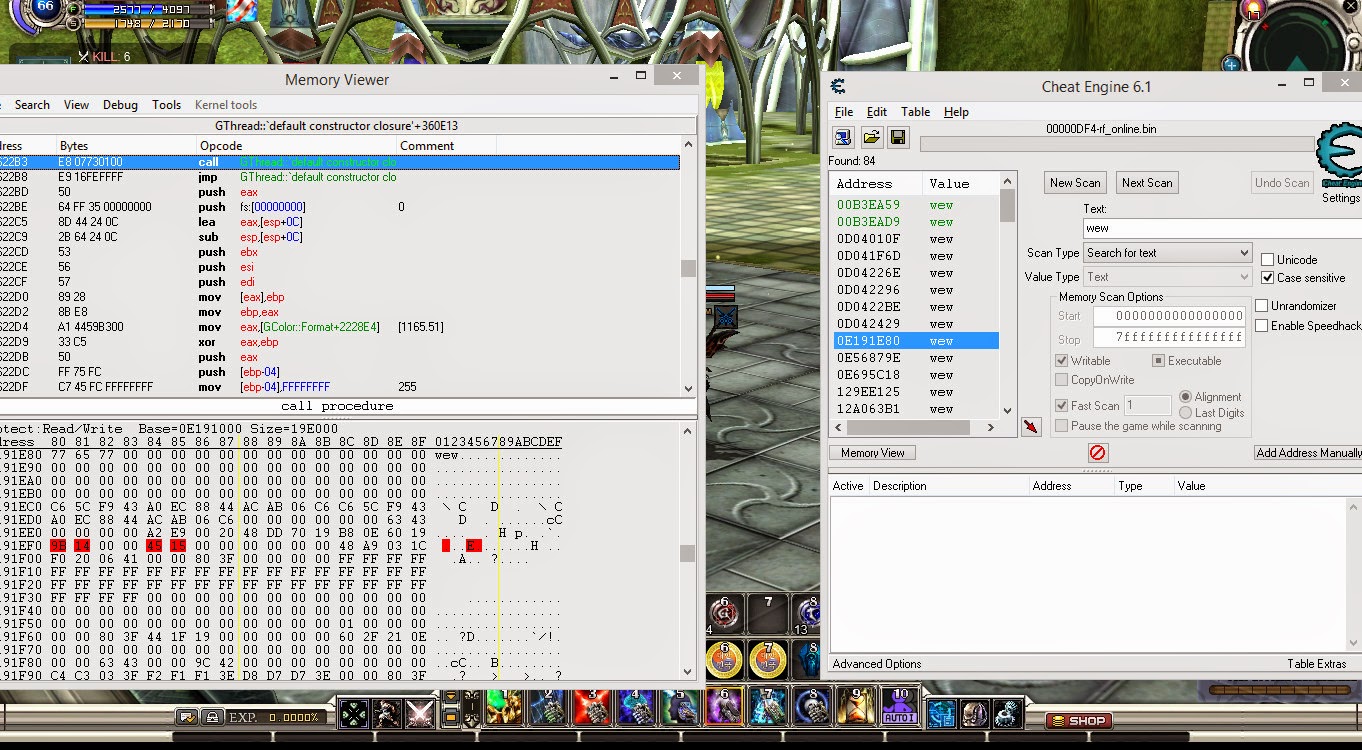Open Debug menu in Memory Viewer
The width and height of the screenshot is (1362, 750).
click(x=120, y=105)
